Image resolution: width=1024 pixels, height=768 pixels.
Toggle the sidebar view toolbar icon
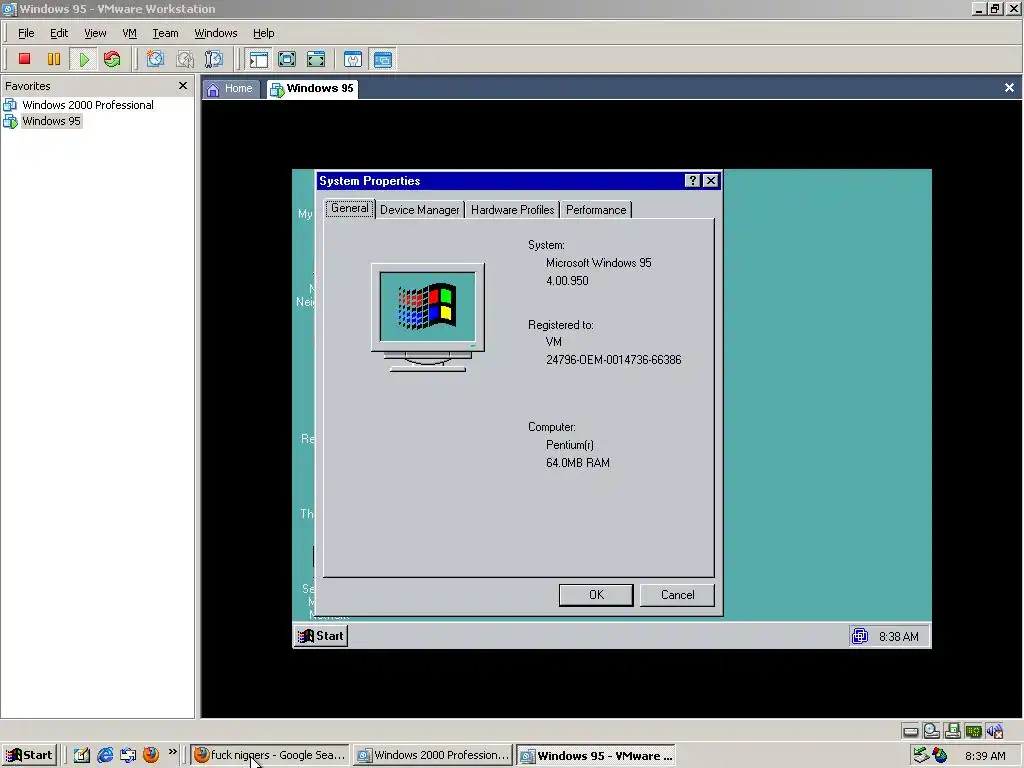(259, 59)
